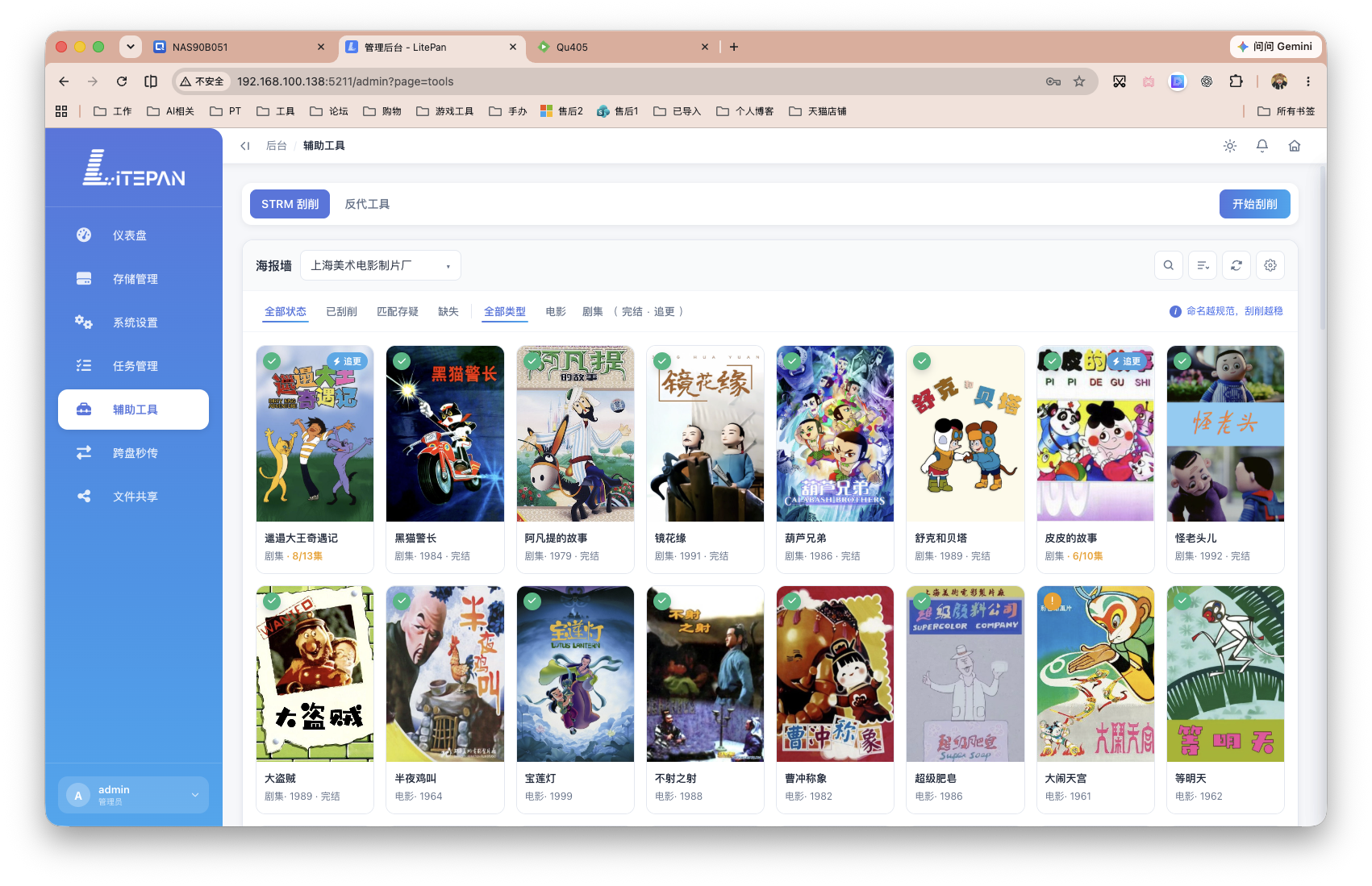
Task: Click the page's vertical scrollbar
Action: click(1323, 247)
